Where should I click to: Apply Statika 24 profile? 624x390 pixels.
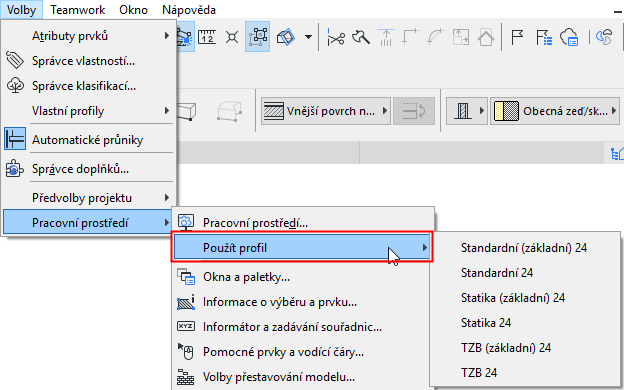(x=524, y=323)
